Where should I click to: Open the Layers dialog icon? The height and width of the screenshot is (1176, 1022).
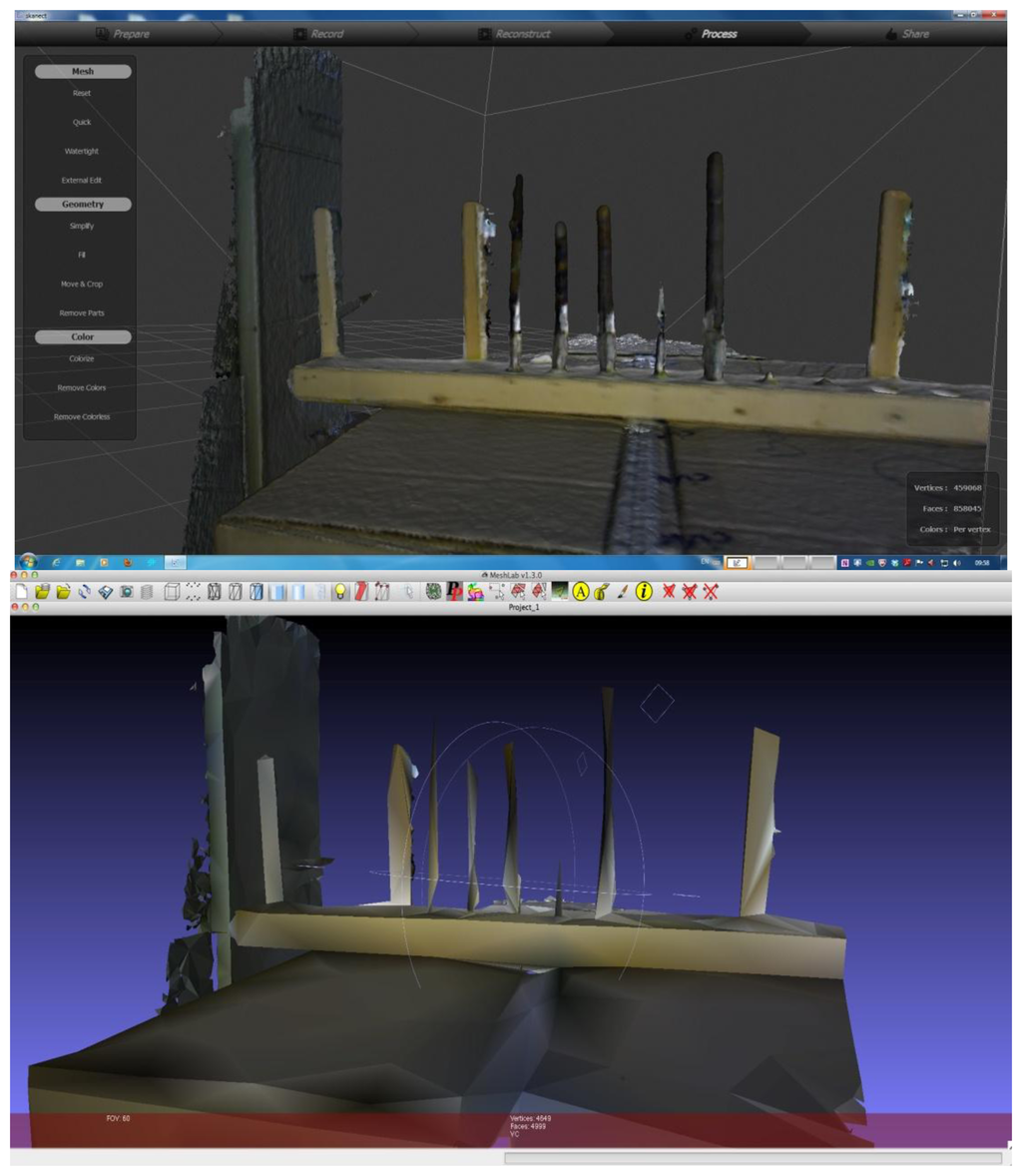tap(147, 593)
